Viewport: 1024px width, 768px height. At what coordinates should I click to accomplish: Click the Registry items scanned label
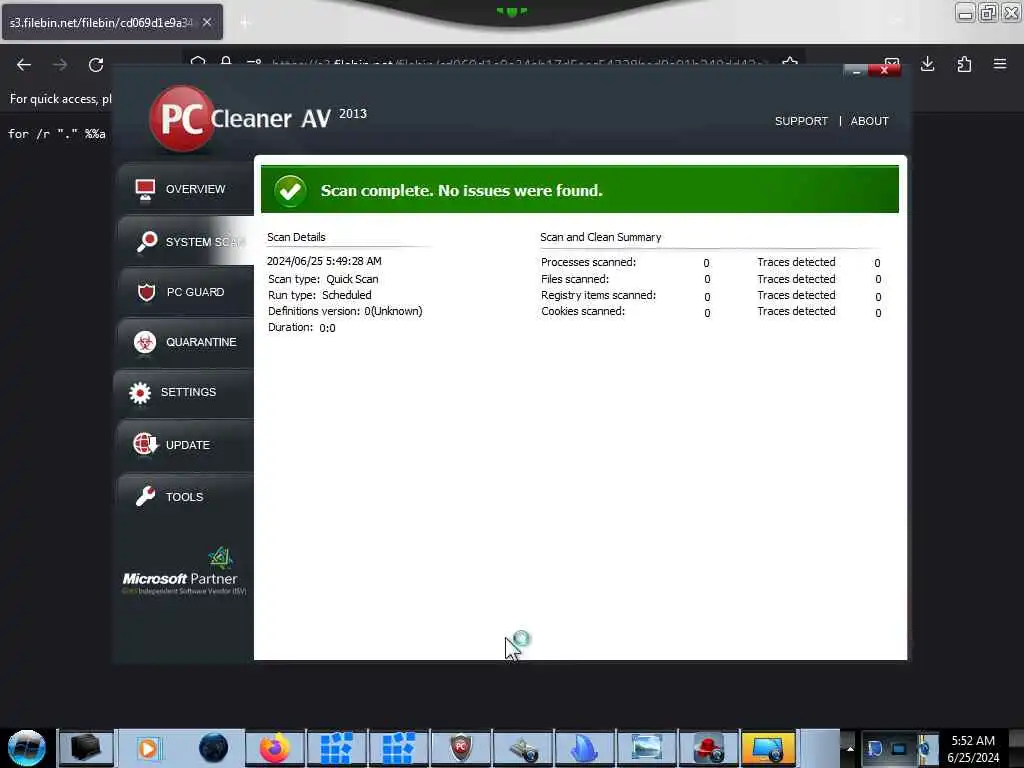pyautogui.click(x=598, y=295)
